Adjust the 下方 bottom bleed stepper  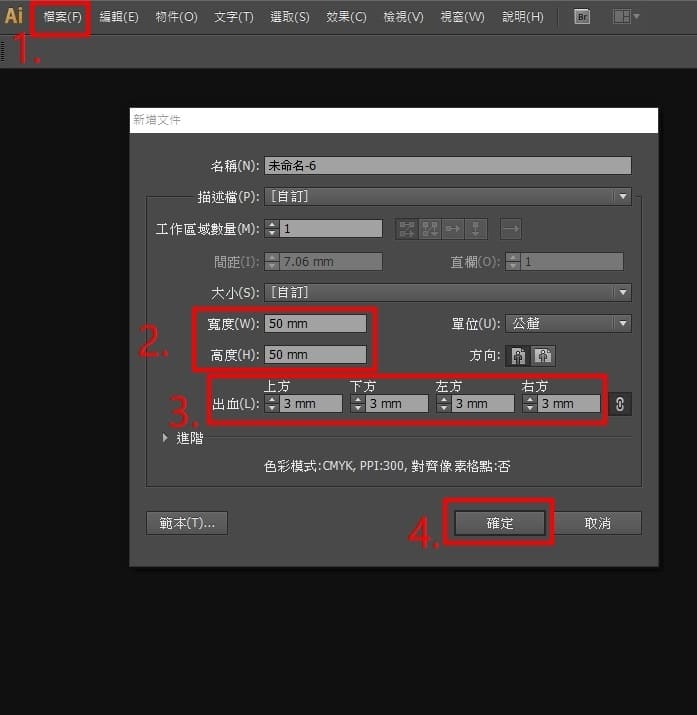click(x=358, y=404)
